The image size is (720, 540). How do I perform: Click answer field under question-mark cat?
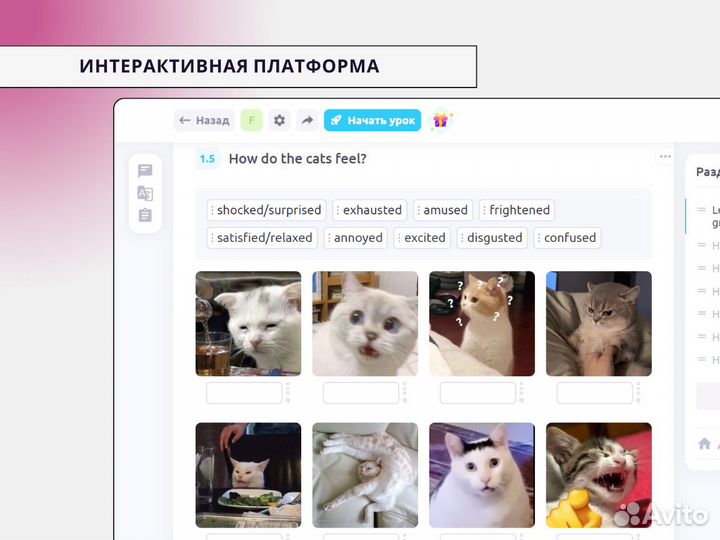(478, 393)
